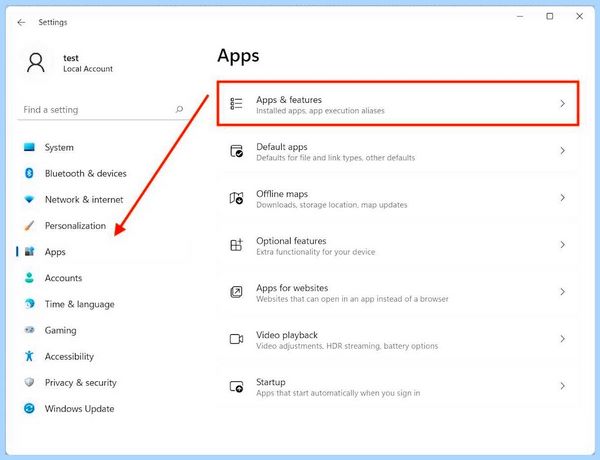Click the test account name
600x460 pixels.
pyautogui.click(x=71, y=58)
